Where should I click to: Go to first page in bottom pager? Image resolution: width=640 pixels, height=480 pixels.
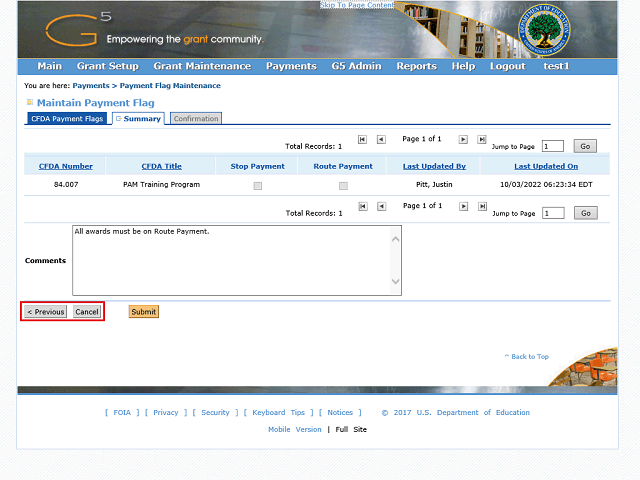click(363, 207)
